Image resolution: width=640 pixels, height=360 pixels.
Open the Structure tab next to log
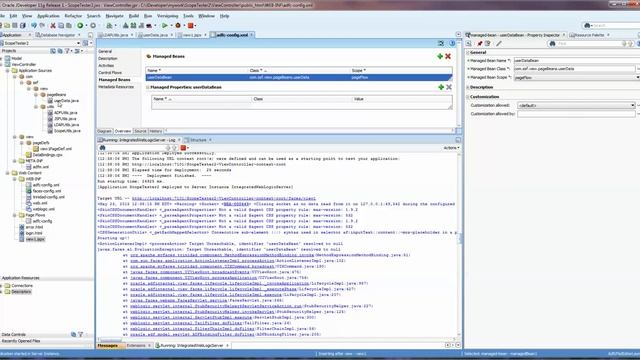[198, 140]
